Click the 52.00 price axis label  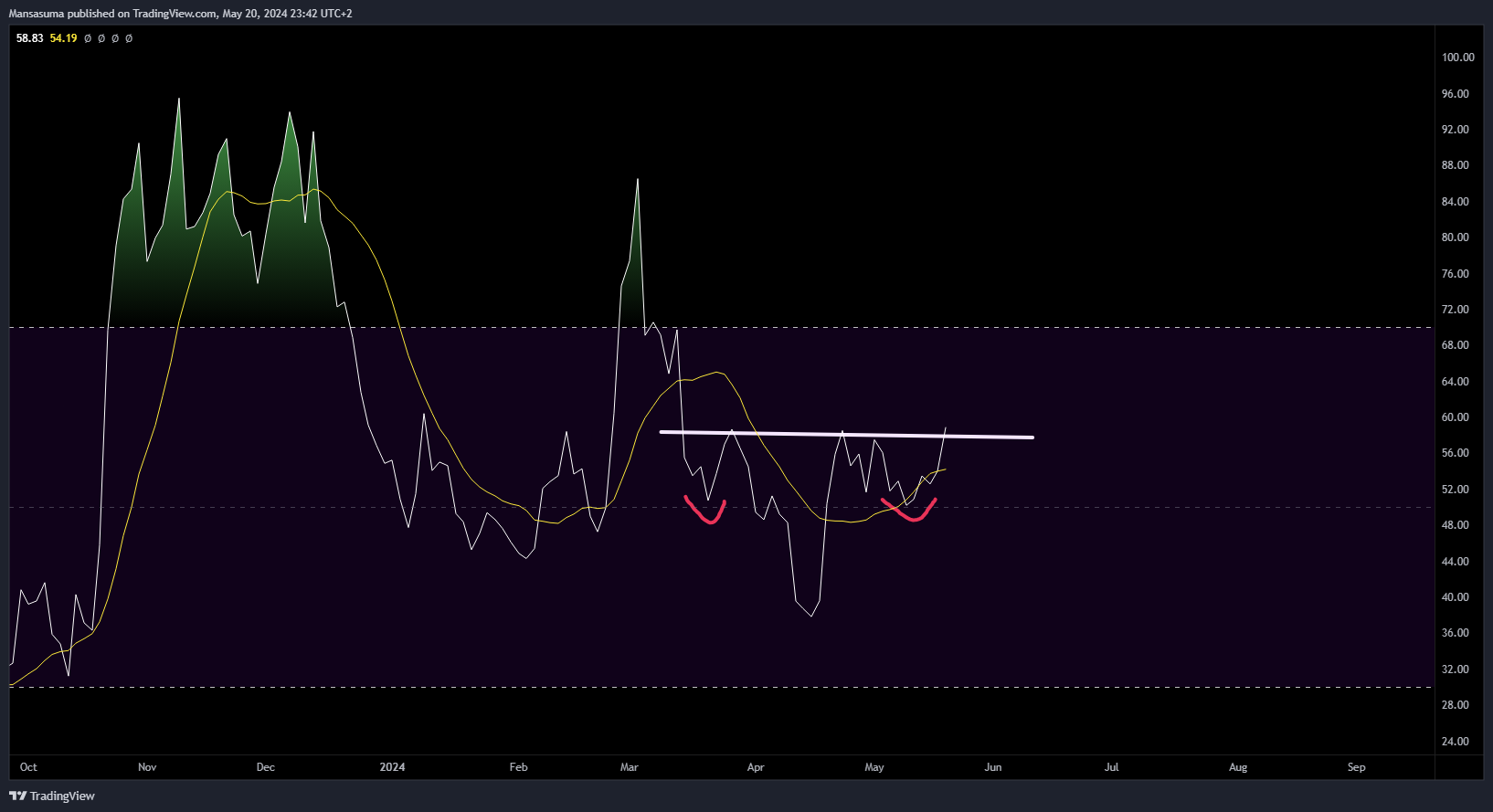(1455, 490)
